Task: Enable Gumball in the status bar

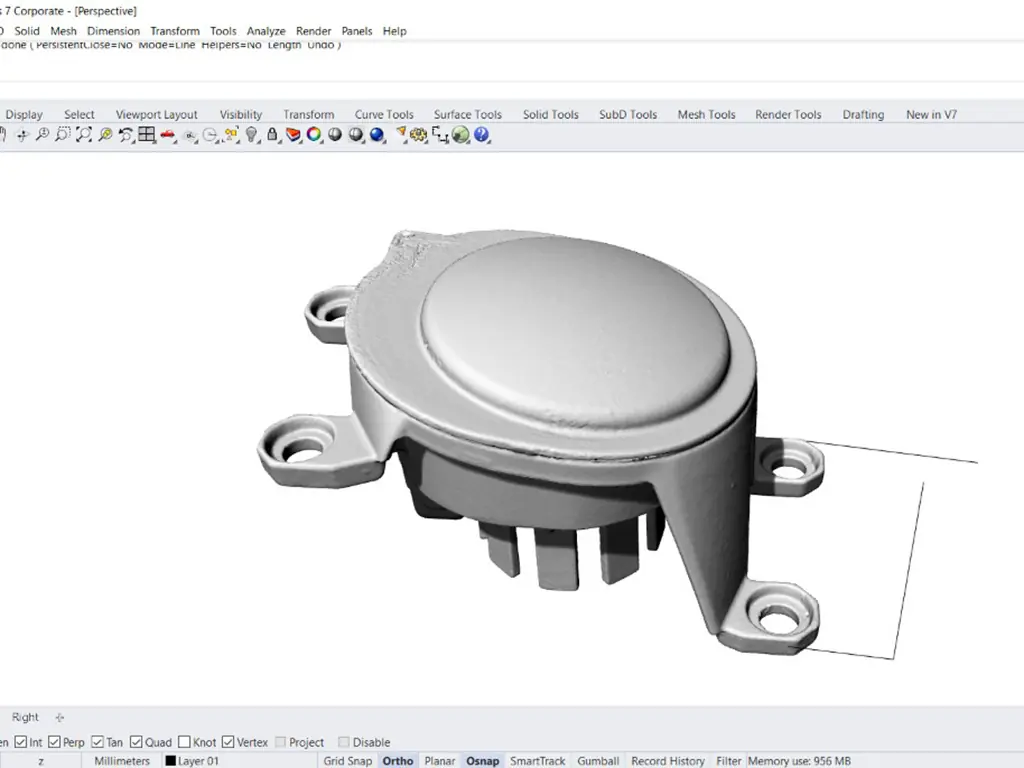Action: [x=598, y=761]
